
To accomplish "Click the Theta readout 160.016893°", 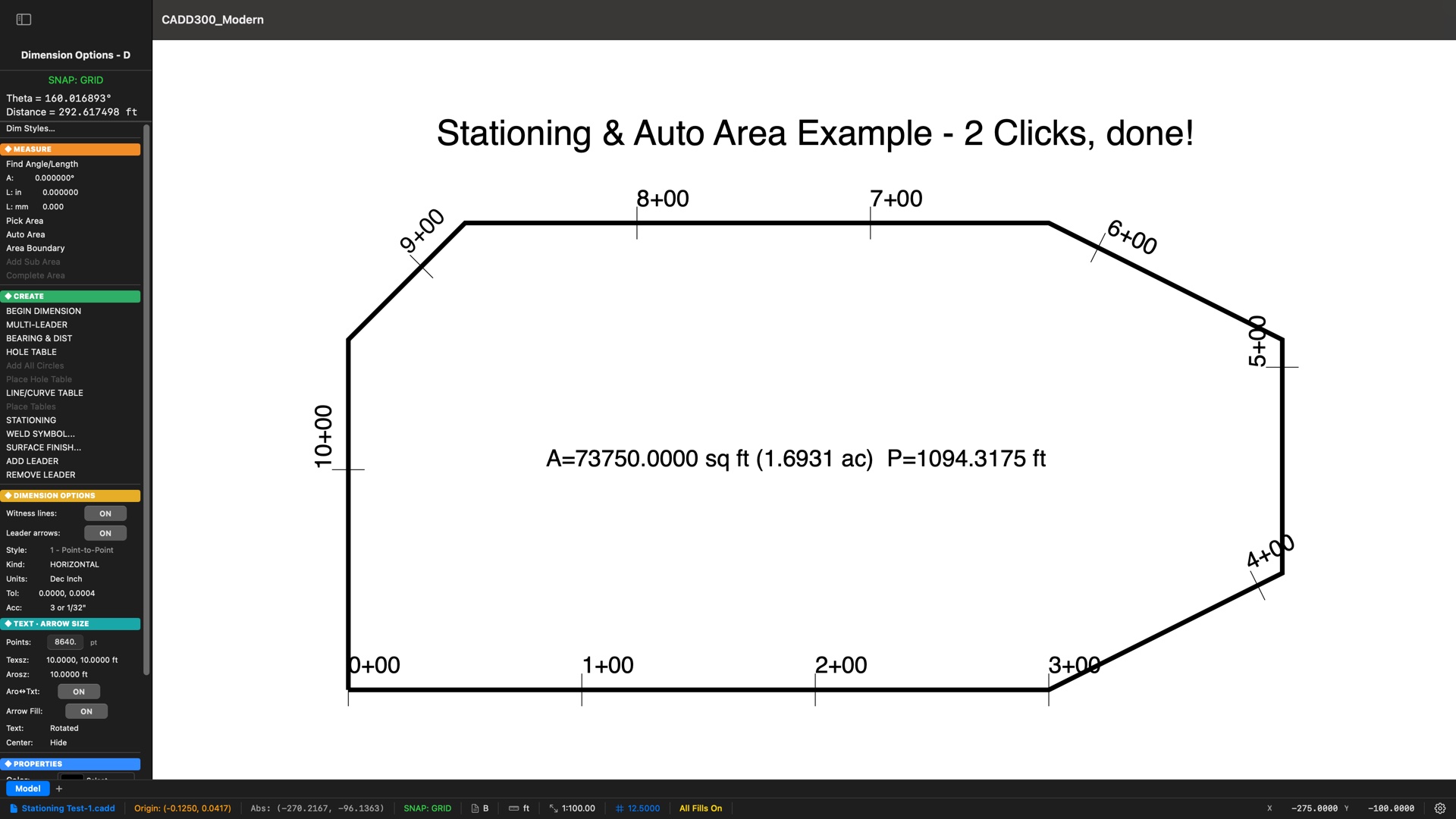I will (x=78, y=99).
